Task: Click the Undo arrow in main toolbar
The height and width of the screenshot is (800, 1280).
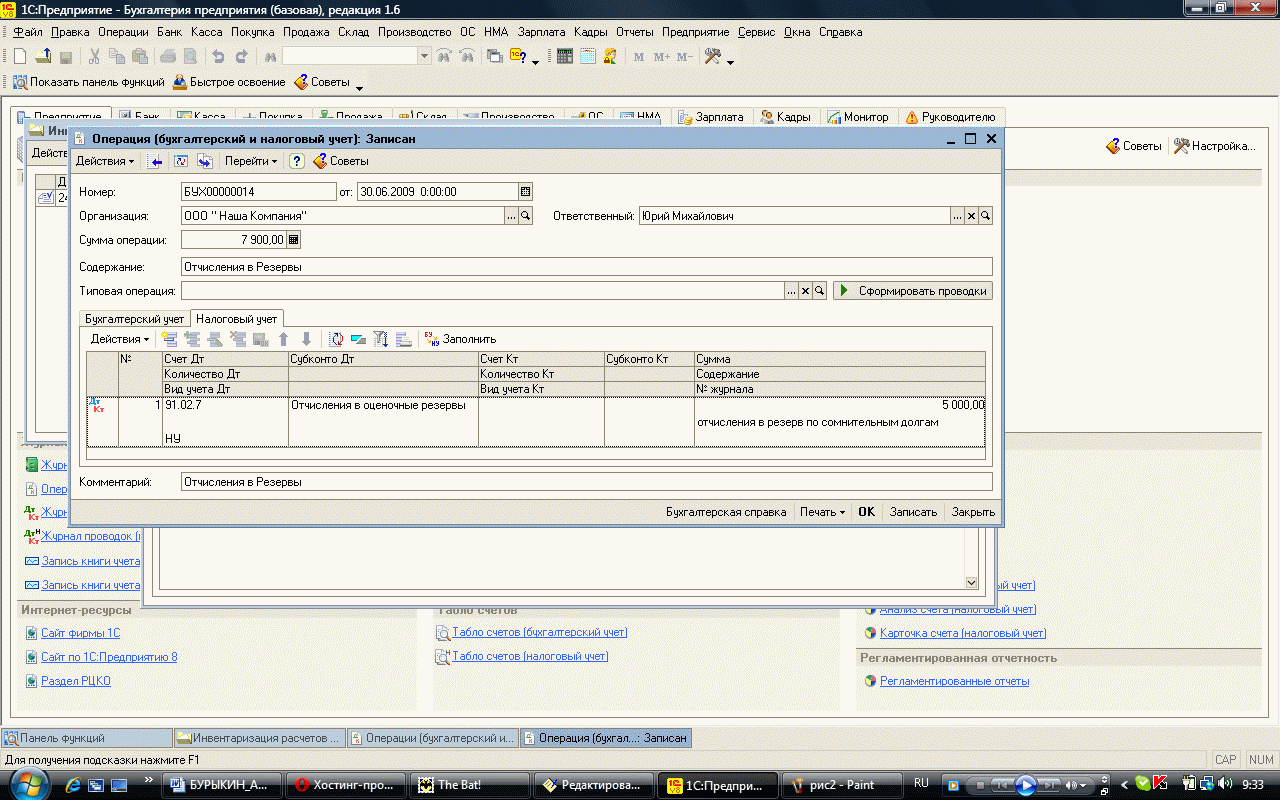Action: pyautogui.click(x=218, y=57)
